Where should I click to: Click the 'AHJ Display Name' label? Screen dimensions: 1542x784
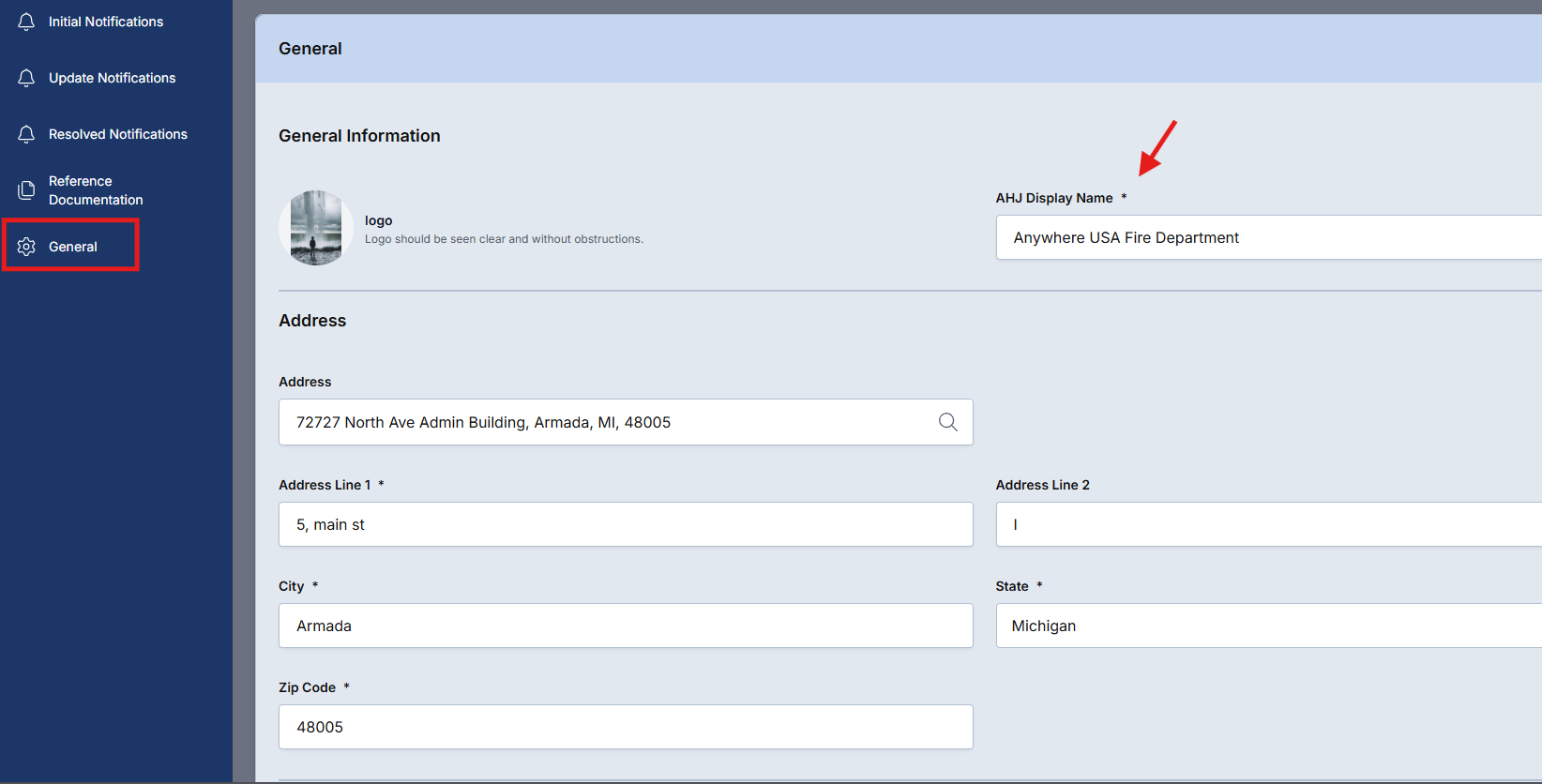[1054, 198]
